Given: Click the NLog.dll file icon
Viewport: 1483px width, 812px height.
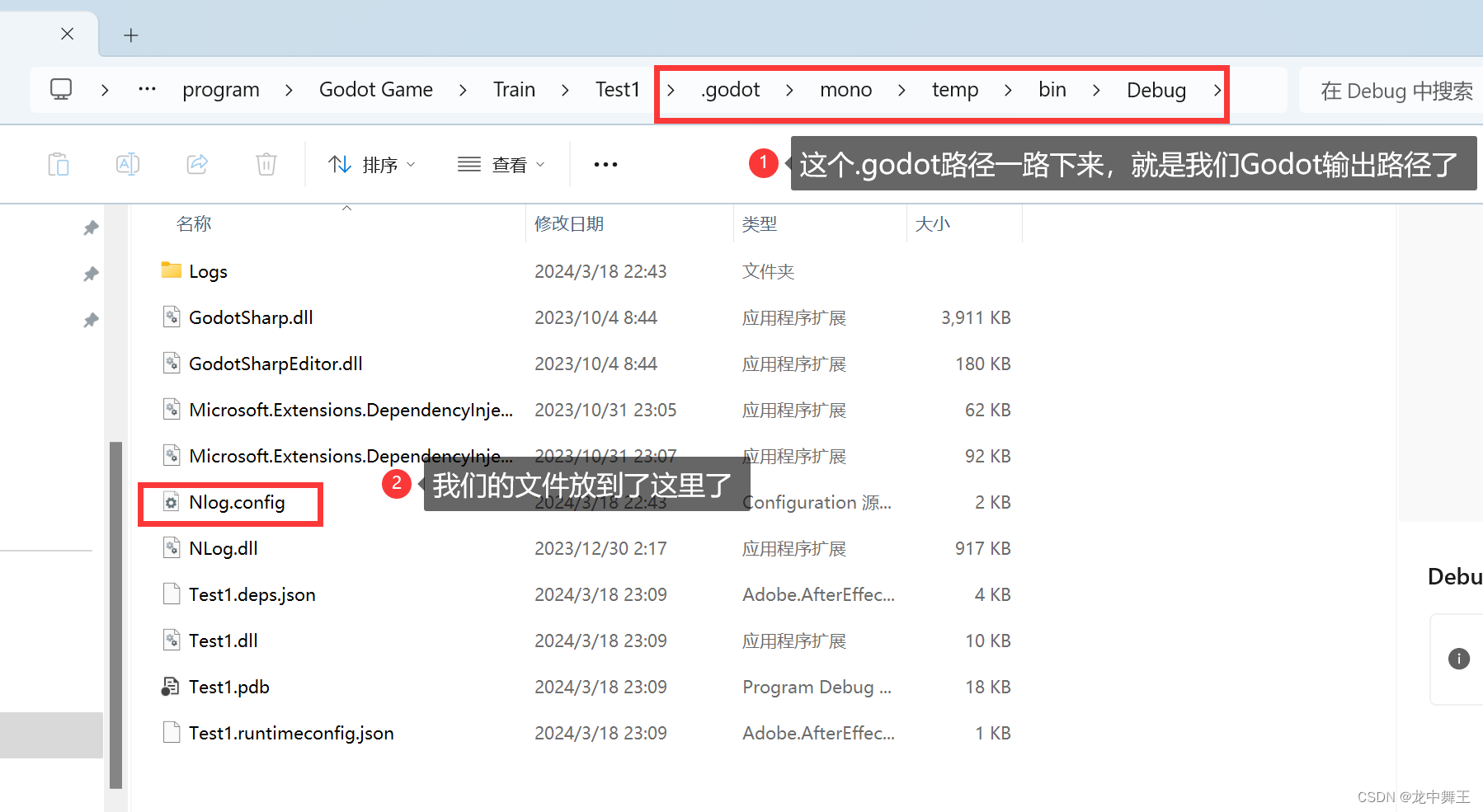Looking at the screenshot, I should click(x=172, y=547).
